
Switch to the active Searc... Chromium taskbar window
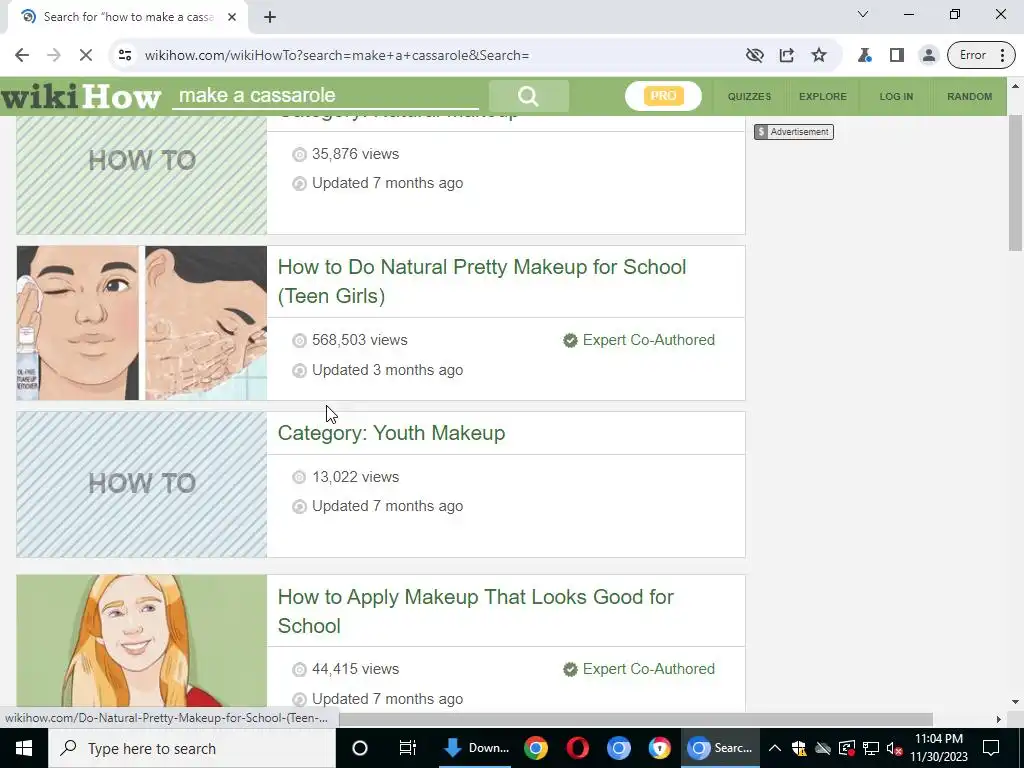tap(720, 748)
